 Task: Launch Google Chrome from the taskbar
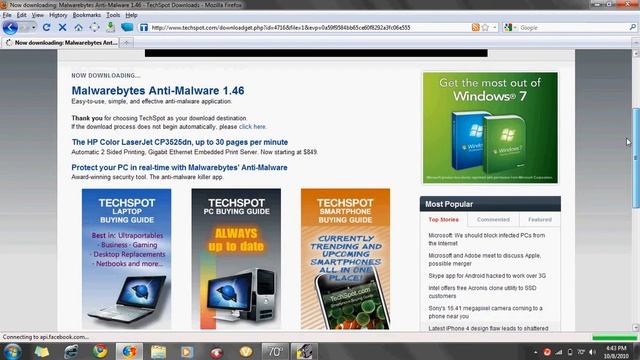coord(100,351)
